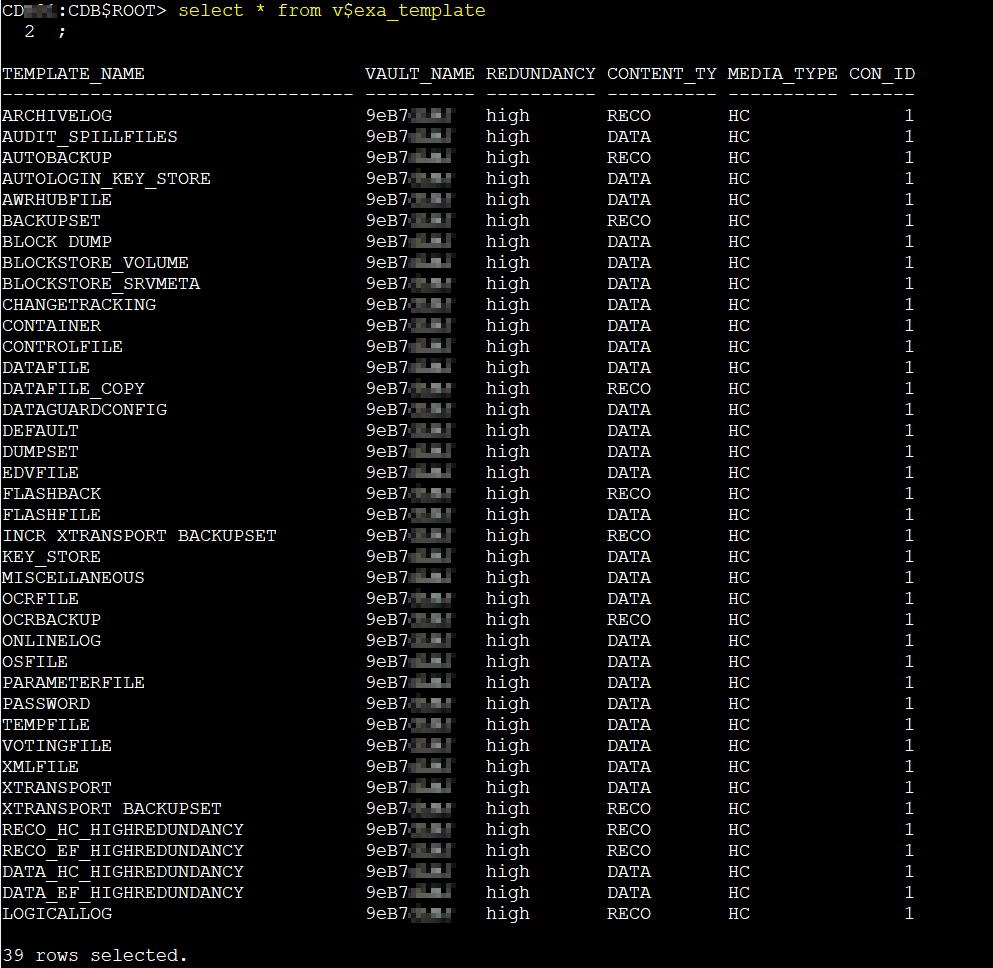Click the VAULT_NAME column header
993x968 pixels.
click(x=420, y=74)
